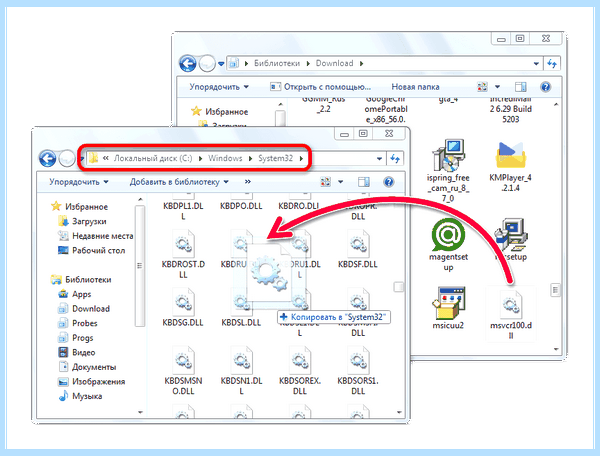600x456 pixels.
Task: Select Библиотеки in System32 sidebar
Action: [x=81, y=280]
